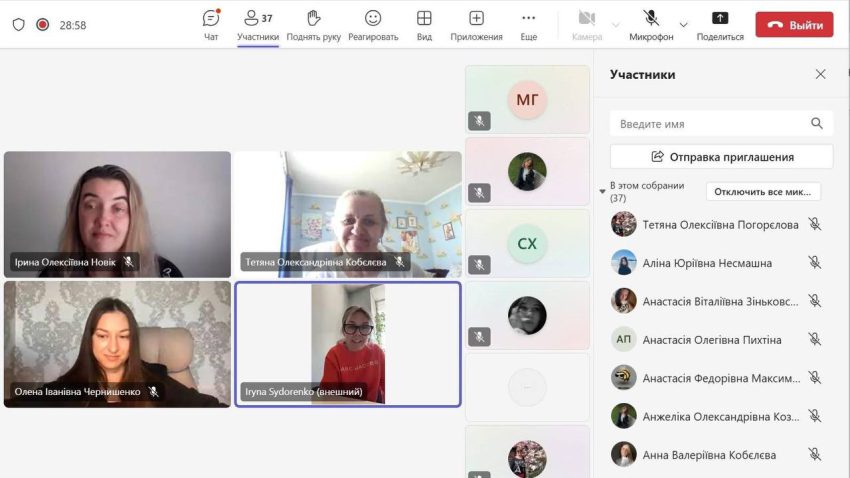Open the Приложения apps menu

click(x=476, y=25)
